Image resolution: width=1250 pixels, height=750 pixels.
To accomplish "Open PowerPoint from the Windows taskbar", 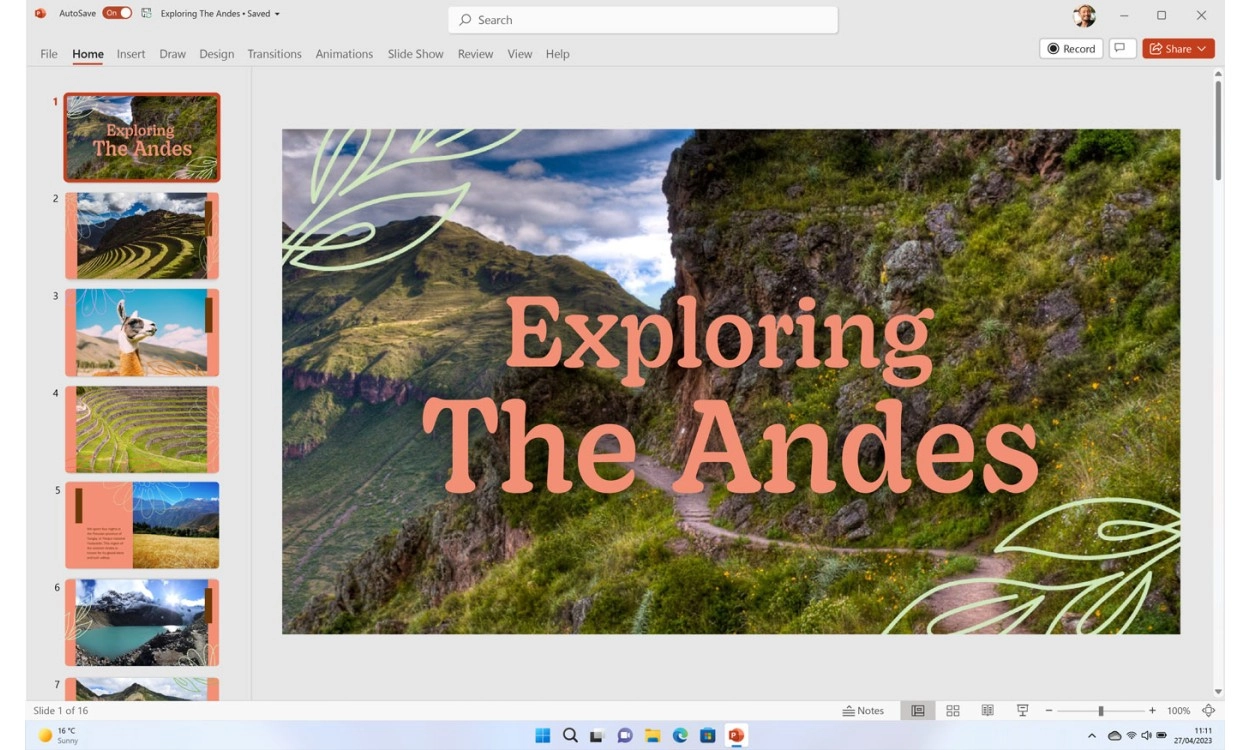I will point(736,735).
